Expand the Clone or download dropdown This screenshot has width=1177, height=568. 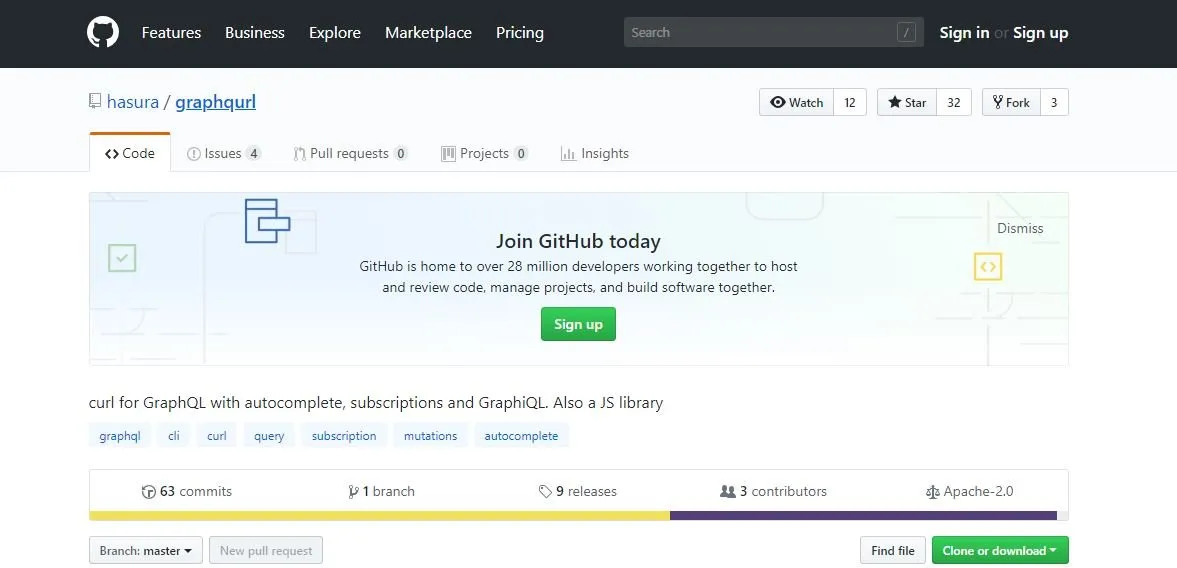pos(1000,550)
